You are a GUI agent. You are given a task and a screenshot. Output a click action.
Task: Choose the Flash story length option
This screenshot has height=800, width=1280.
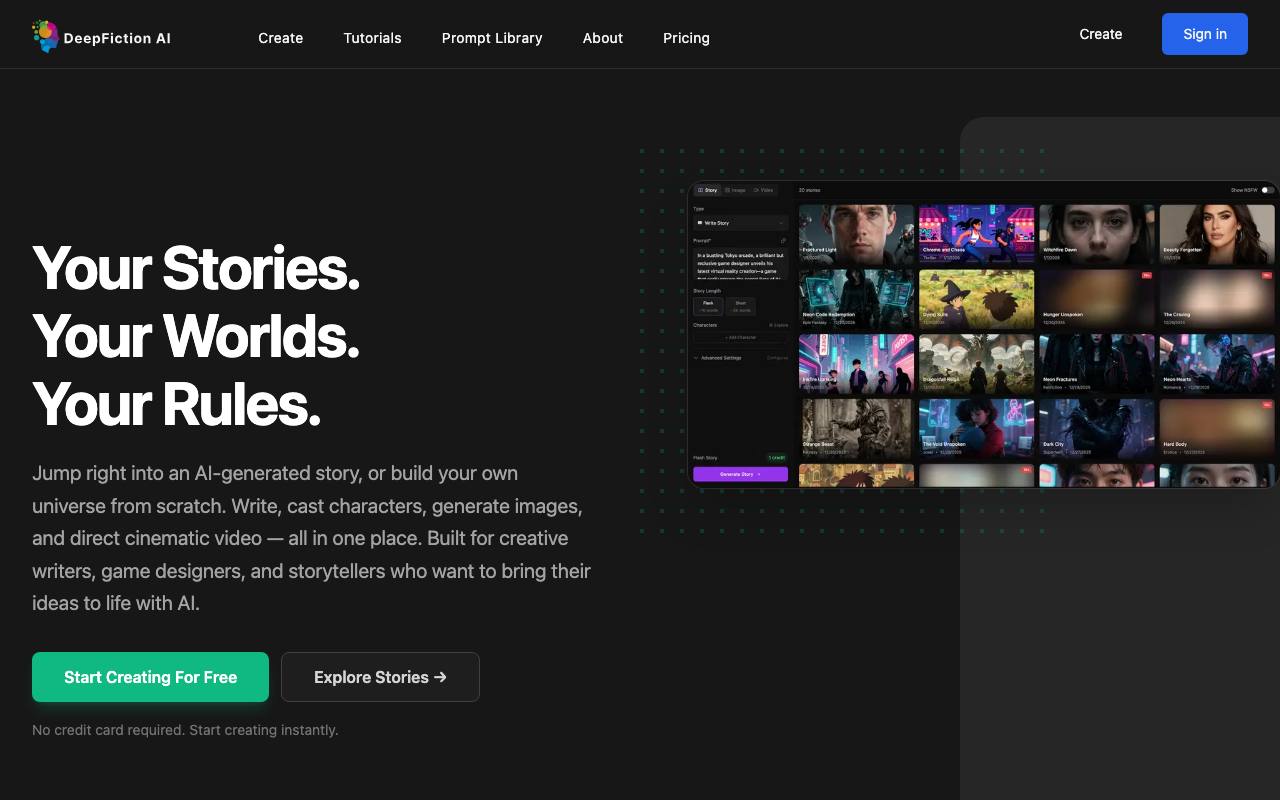point(708,306)
